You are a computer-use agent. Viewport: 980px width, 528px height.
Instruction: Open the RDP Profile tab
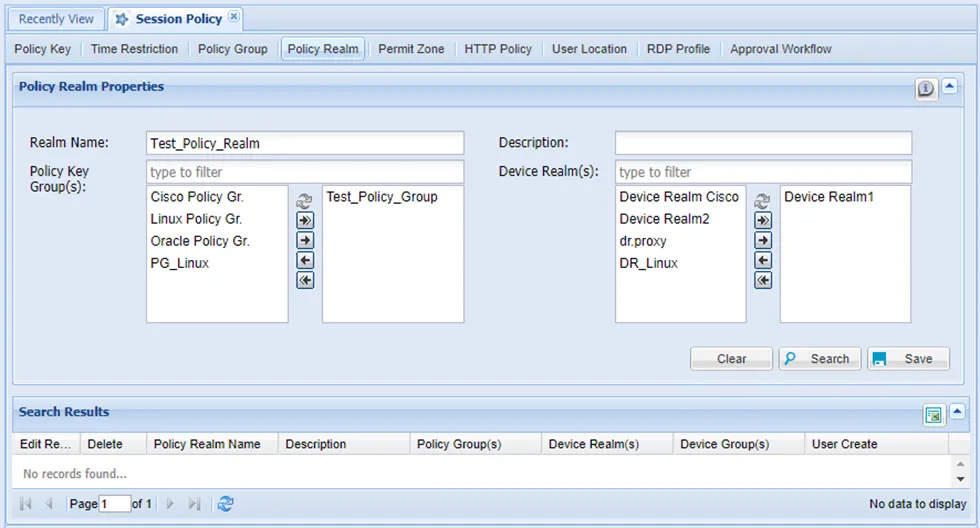[678, 49]
